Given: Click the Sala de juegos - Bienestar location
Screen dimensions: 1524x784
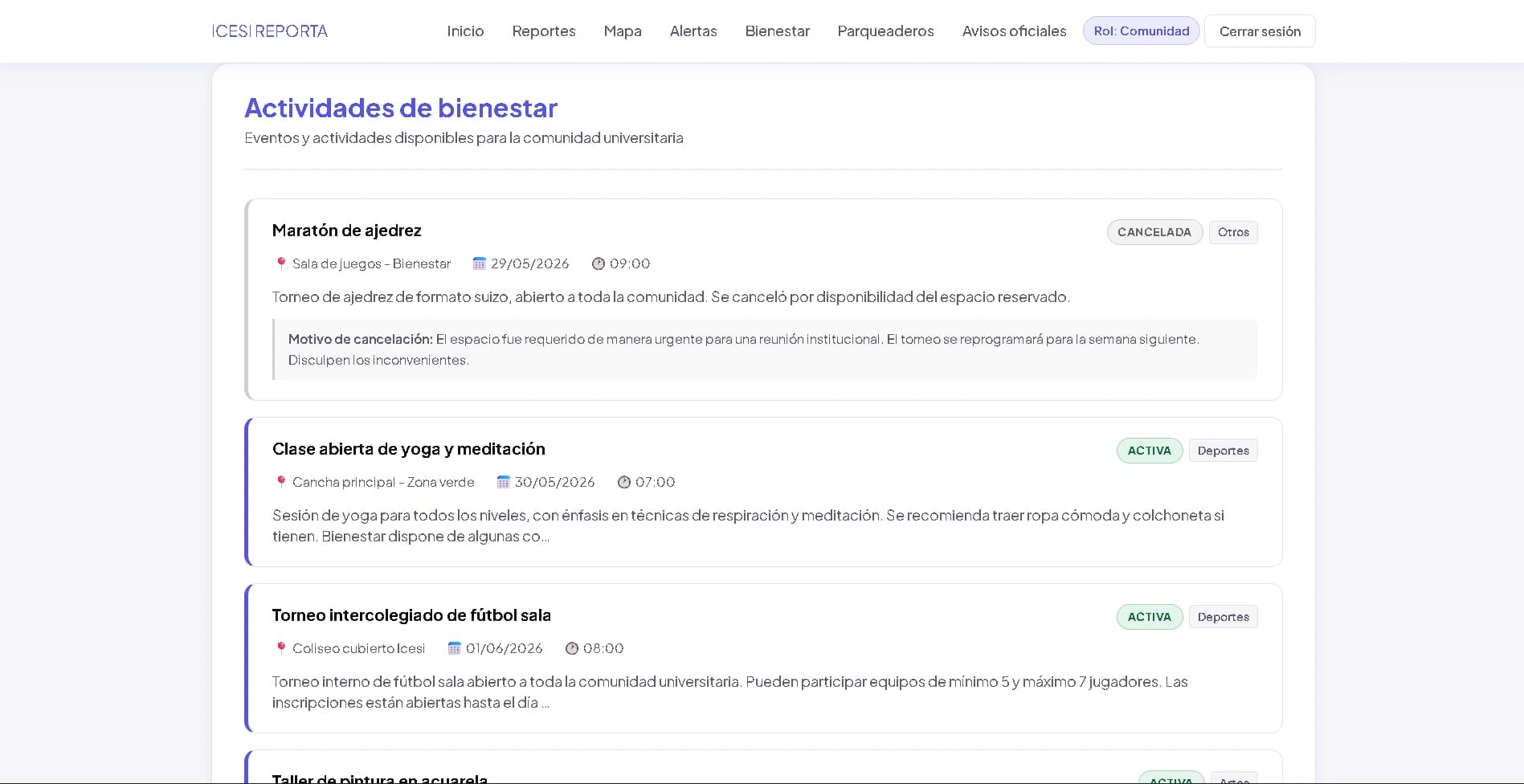Looking at the screenshot, I should point(372,263).
